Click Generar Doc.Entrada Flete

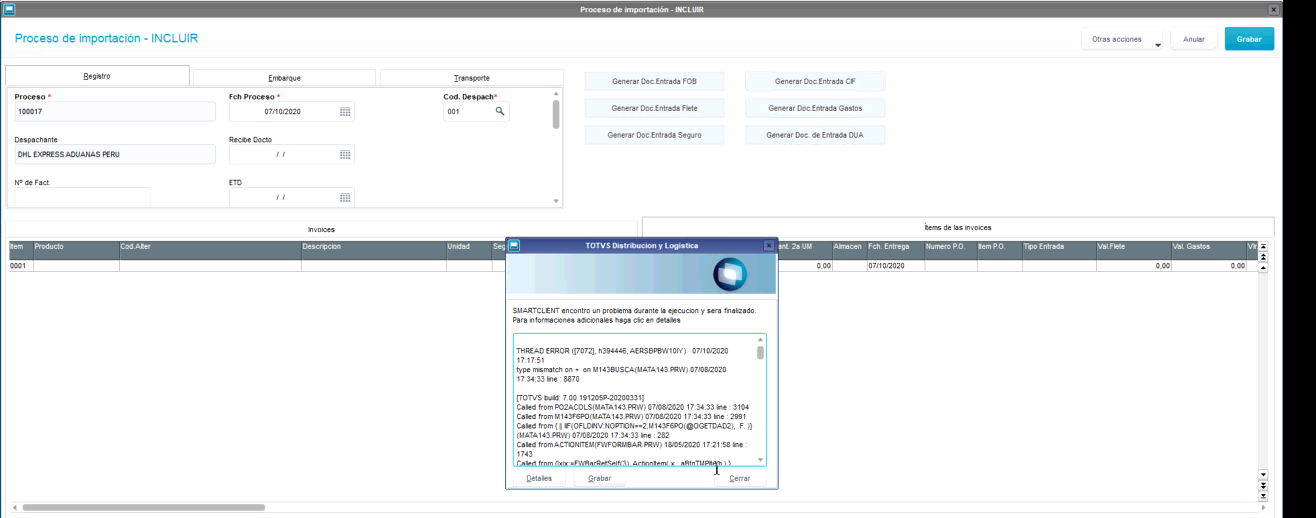pyautogui.click(x=654, y=108)
